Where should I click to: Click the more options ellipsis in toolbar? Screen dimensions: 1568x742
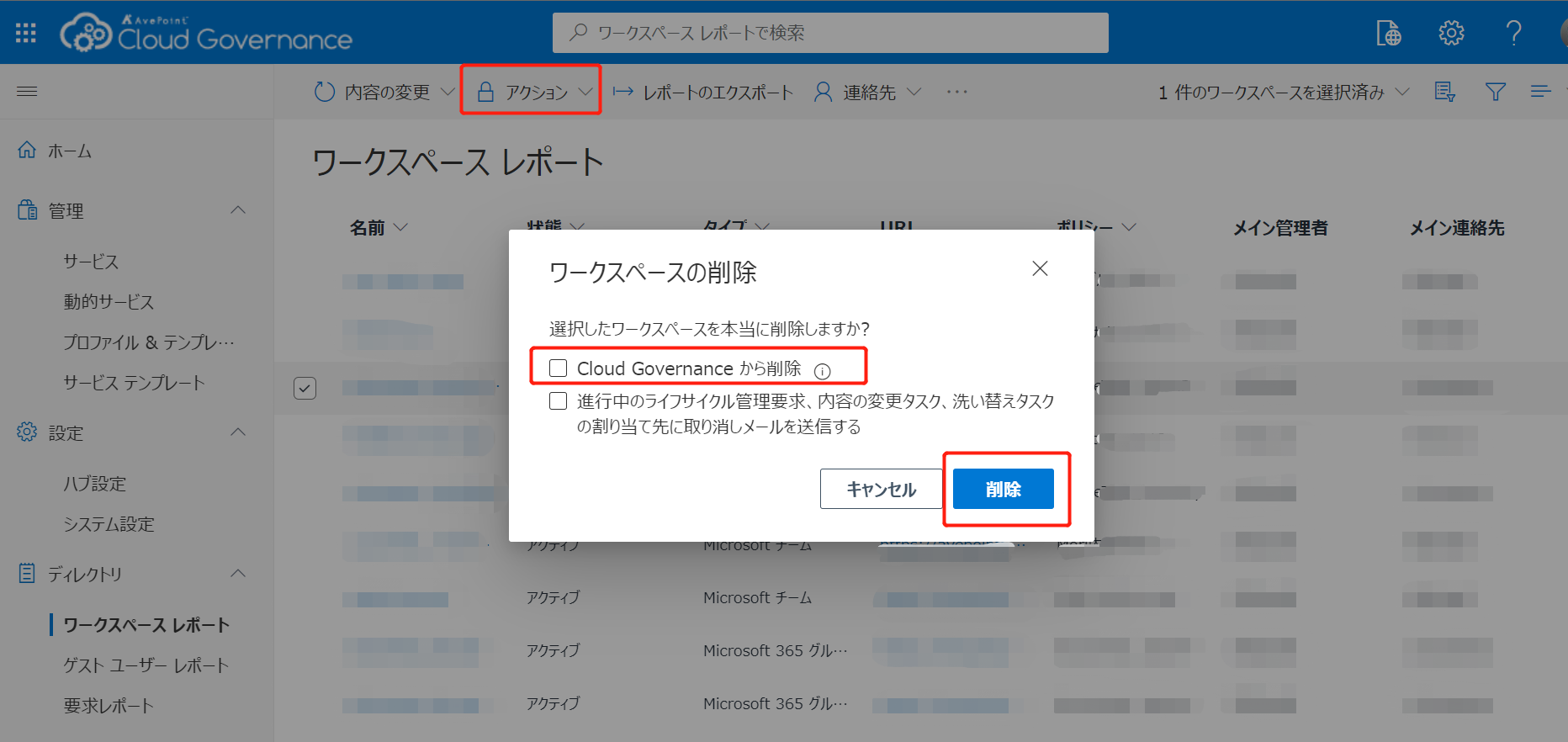click(x=956, y=92)
